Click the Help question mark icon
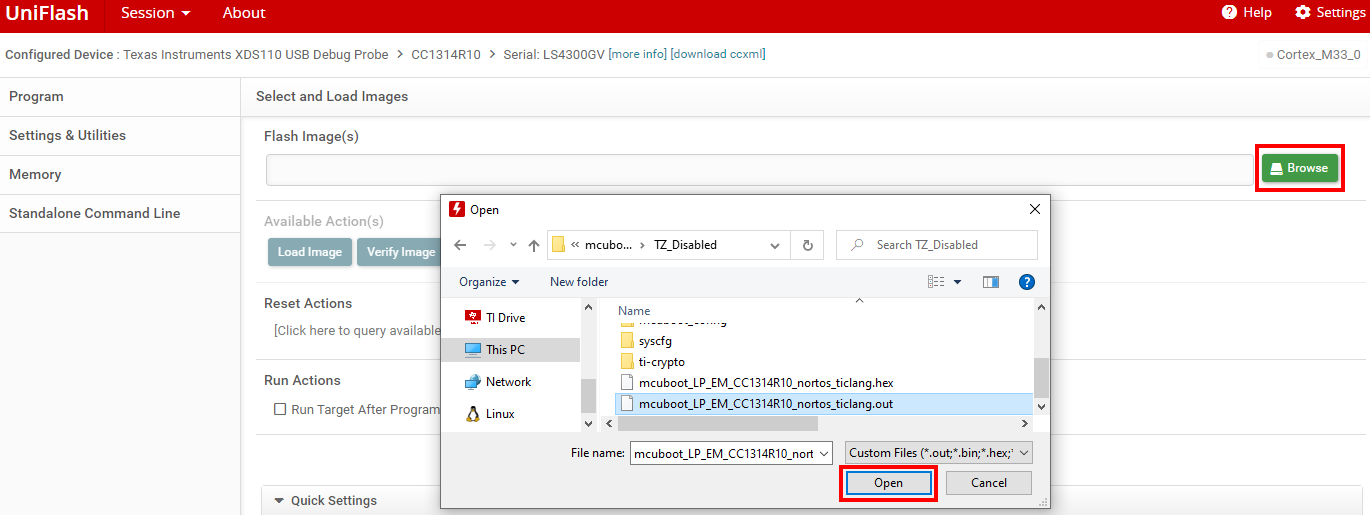Screen dimensions: 1370x515 [x=1229, y=13]
